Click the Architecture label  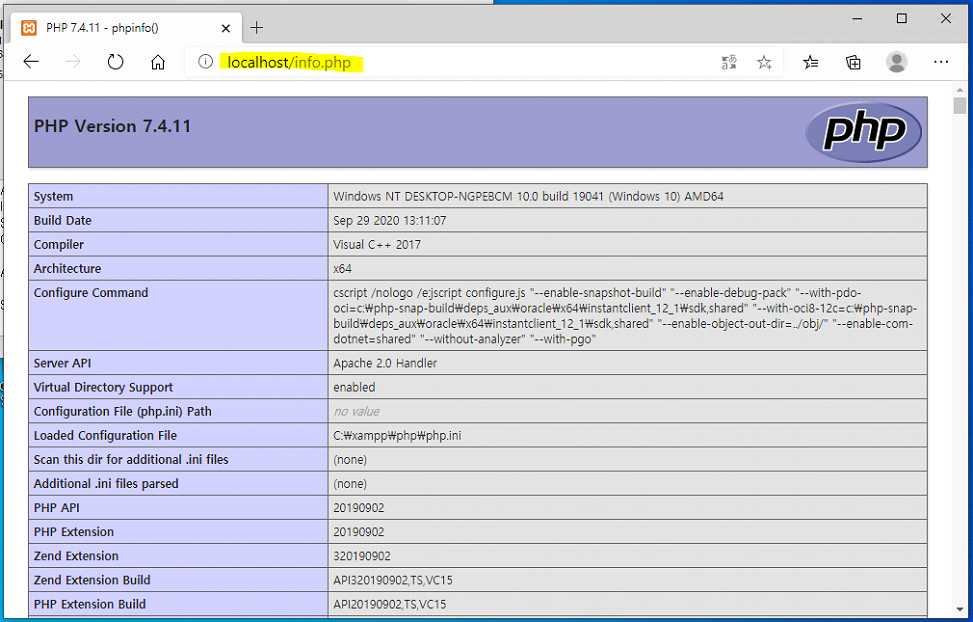click(x=67, y=269)
